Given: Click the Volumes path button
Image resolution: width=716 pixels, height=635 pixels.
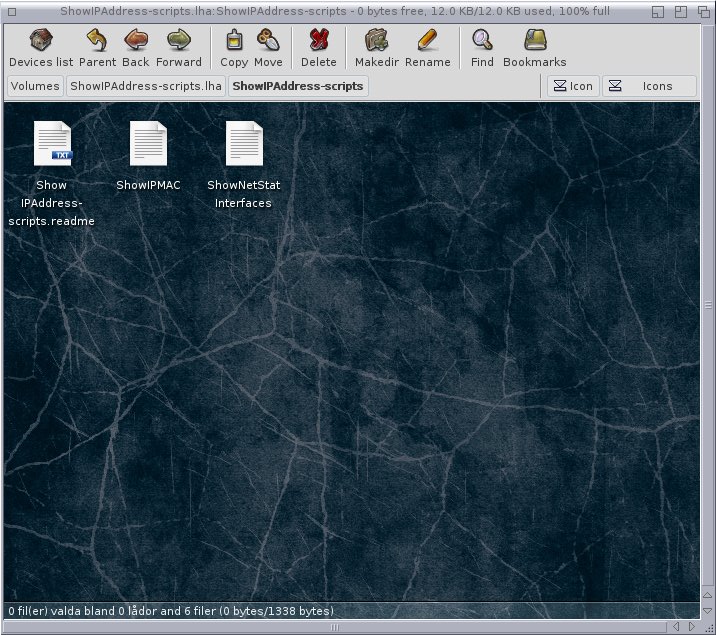Looking at the screenshot, I should (x=35, y=86).
